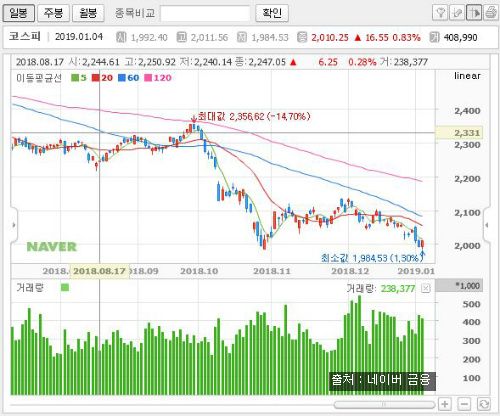Open the pin/indicator settings icon
The width and height of the screenshot is (500, 416).
coord(440,13)
